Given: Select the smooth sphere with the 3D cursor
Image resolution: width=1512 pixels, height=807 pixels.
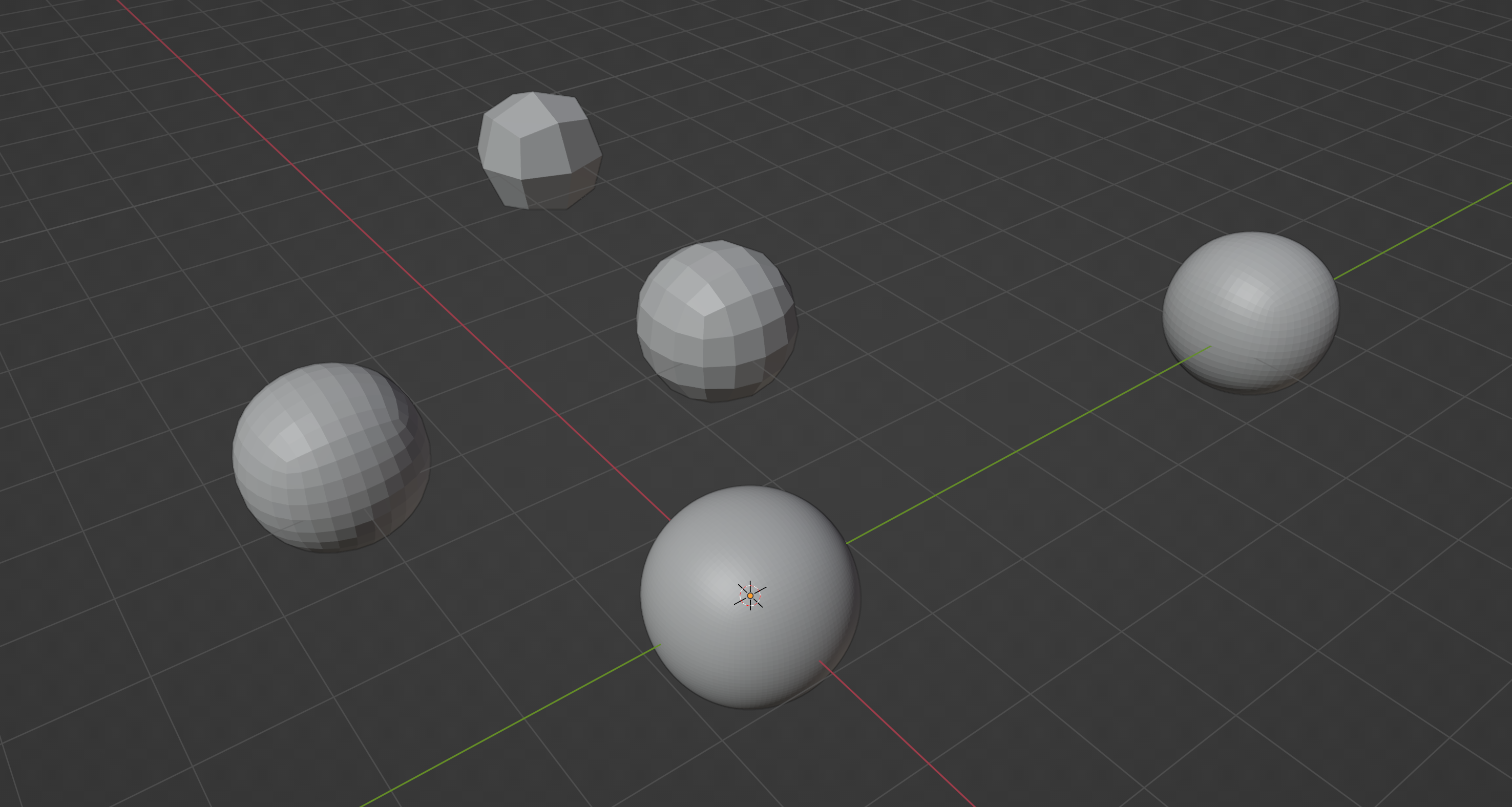Looking at the screenshot, I should point(751,597).
